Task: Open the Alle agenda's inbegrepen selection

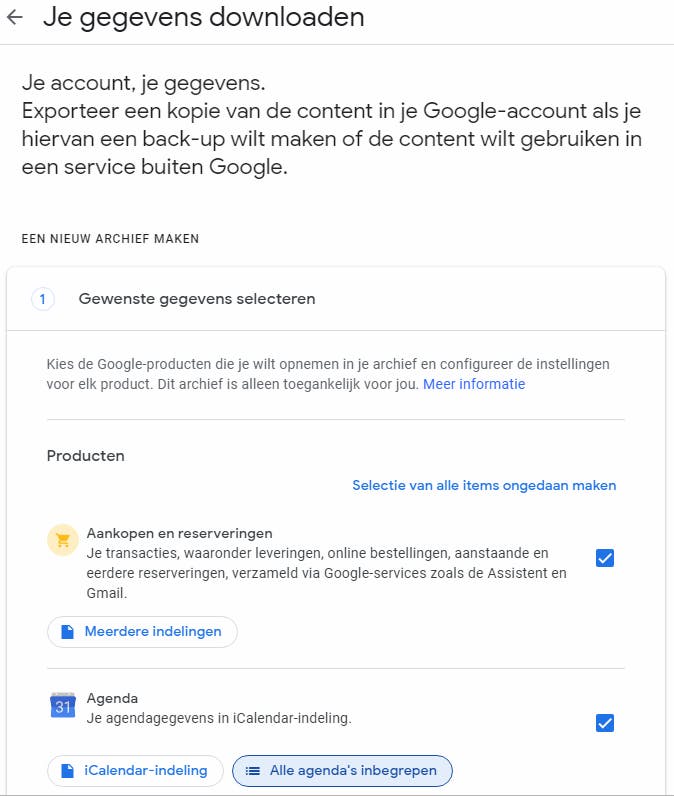Action: point(342,771)
